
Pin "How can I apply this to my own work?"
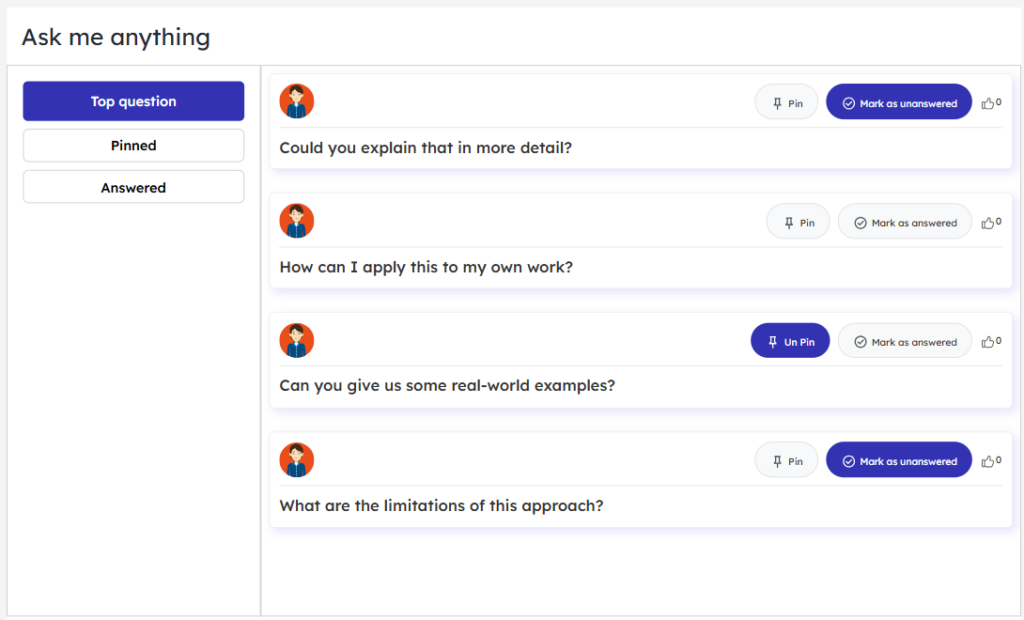pos(797,221)
